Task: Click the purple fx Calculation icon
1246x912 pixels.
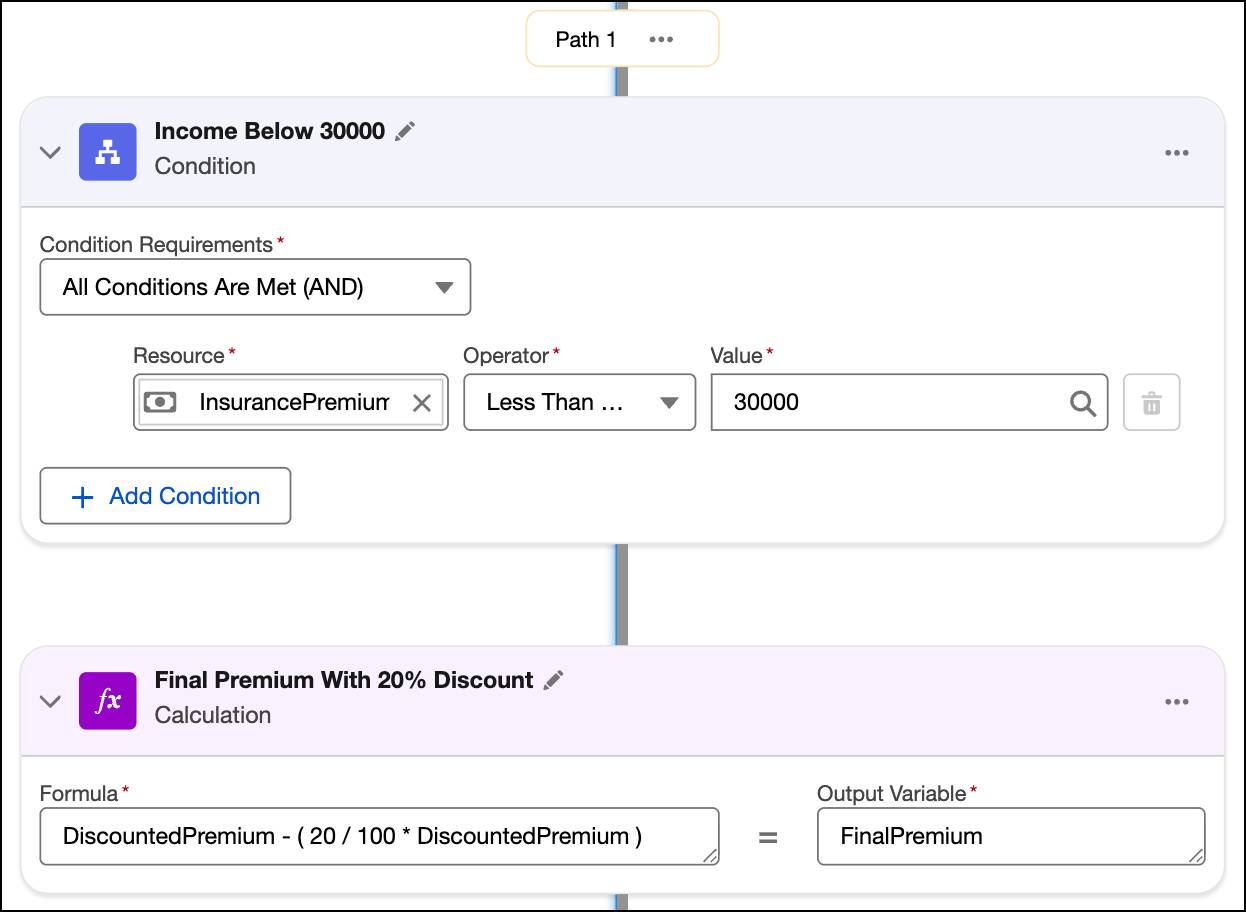Action: (107, 701)
